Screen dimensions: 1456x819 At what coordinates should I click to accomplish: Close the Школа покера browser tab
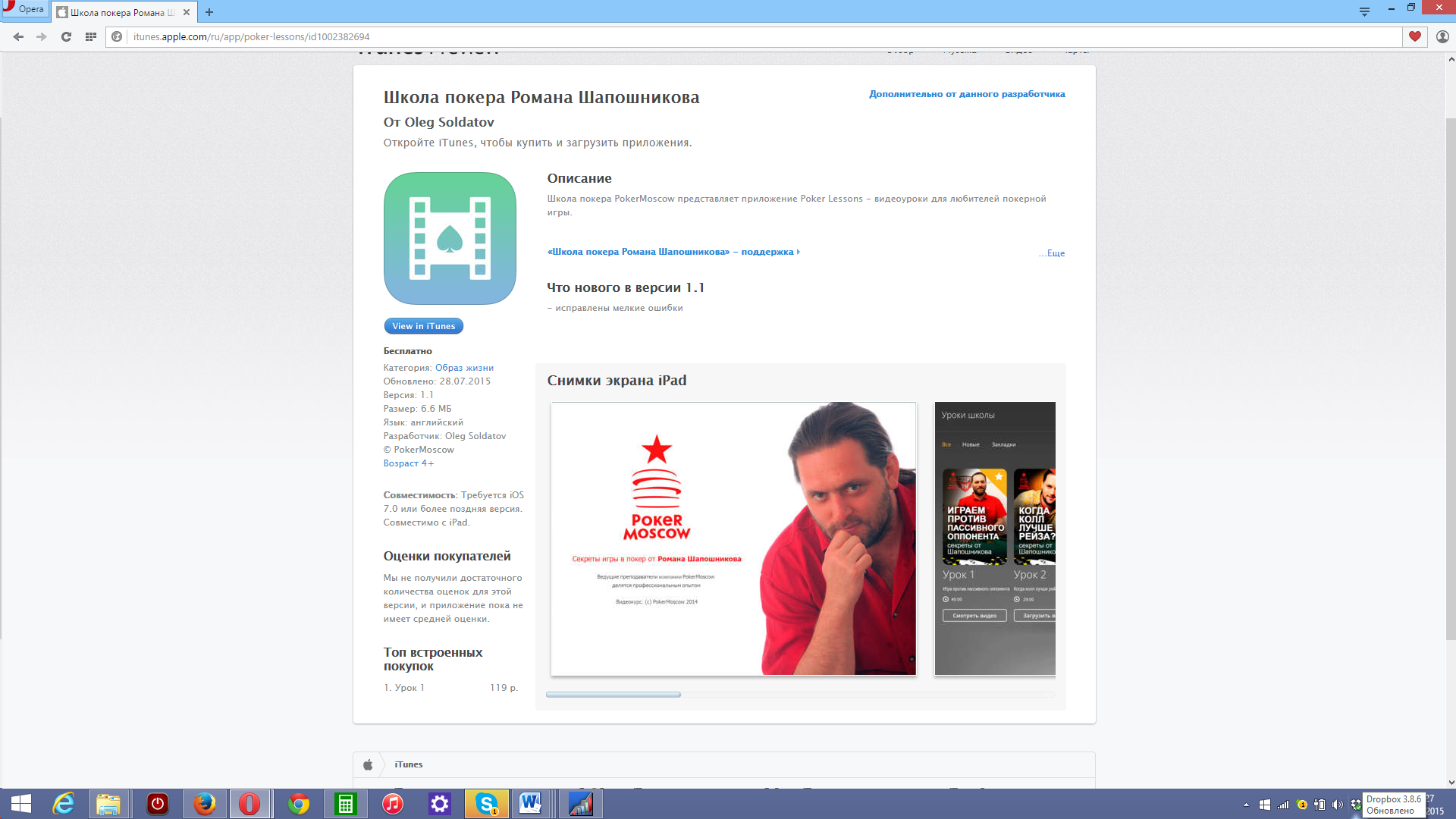pyautogui.click(x=187, y=12)
